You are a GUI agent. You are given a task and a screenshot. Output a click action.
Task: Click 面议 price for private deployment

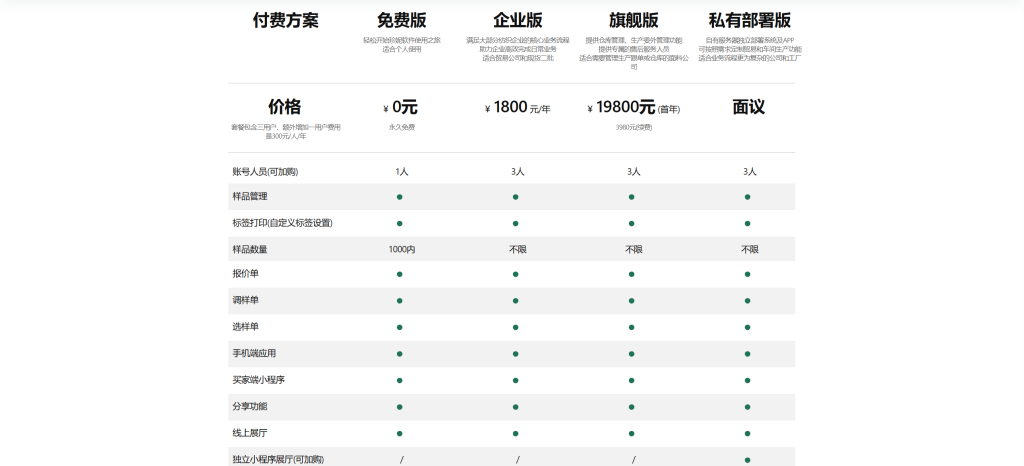(749, 107)
